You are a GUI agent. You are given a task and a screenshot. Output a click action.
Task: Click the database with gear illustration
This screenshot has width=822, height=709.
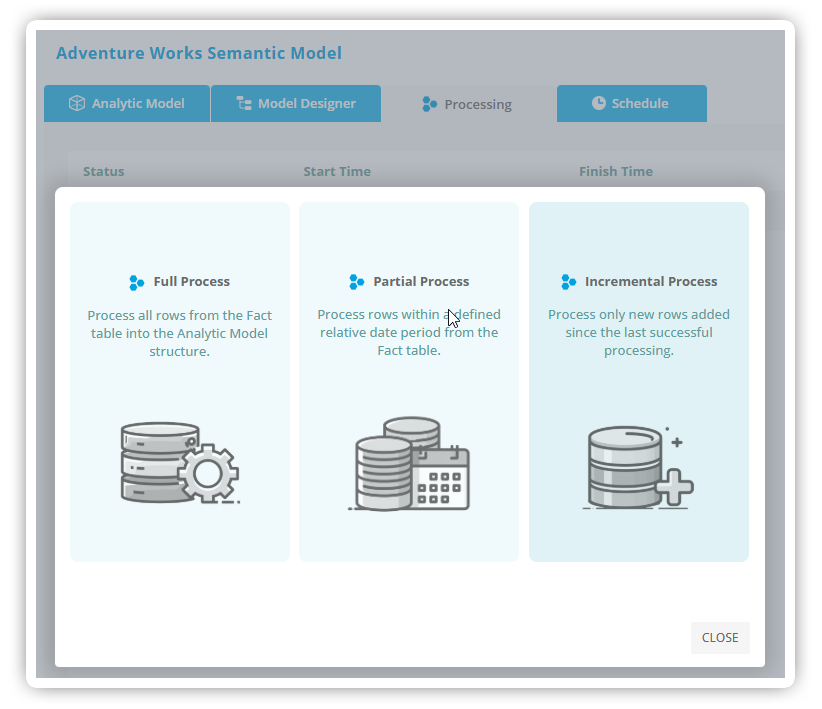180,463
